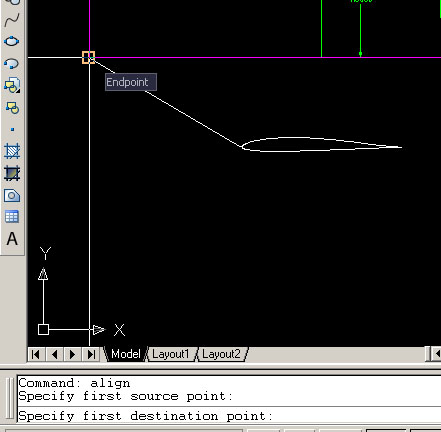Click the orange Endpoint snap marker
The image size is (441, 432).
89,58
